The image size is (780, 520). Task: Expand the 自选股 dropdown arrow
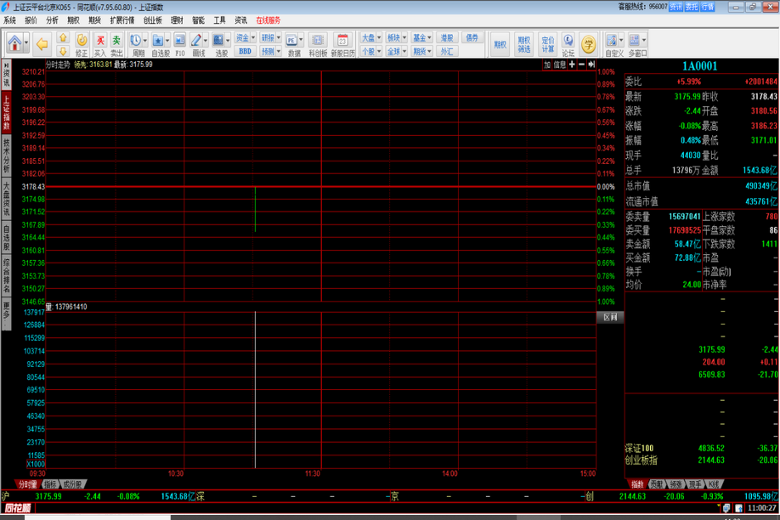pos(167,40)
